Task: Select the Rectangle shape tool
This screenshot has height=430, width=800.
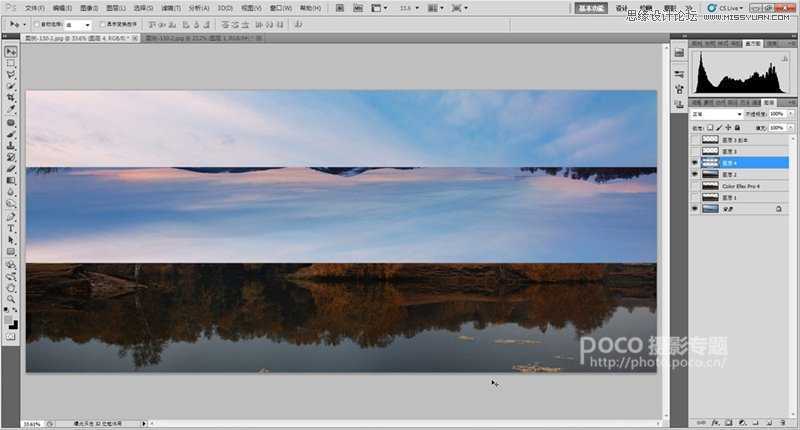Action: (x=11, y=251)
